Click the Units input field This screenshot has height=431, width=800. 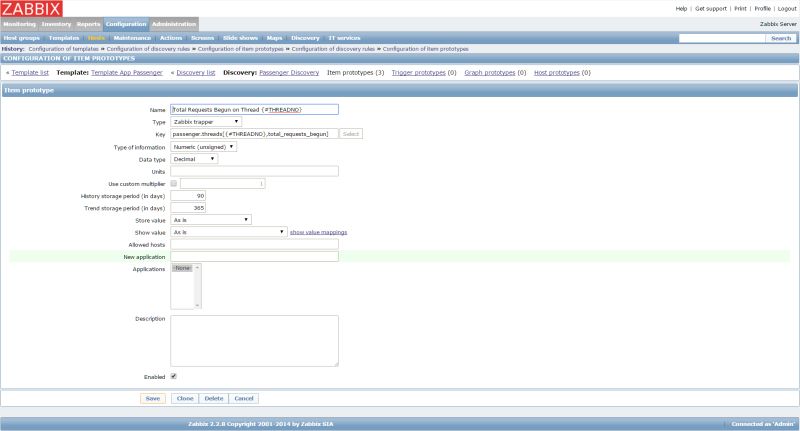tap(254, 171)
